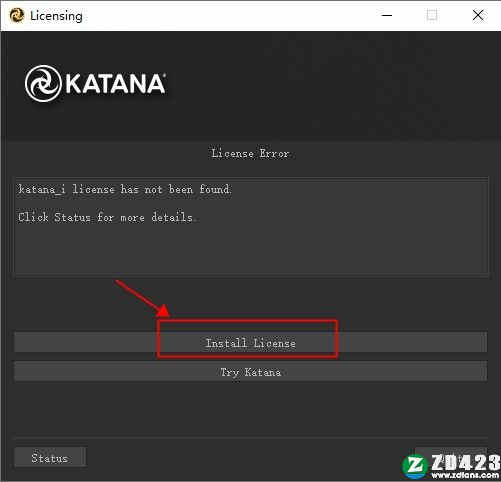Click the green Z watermark logo
Screen dimensions: 501x482
click(x=415, y=466)
